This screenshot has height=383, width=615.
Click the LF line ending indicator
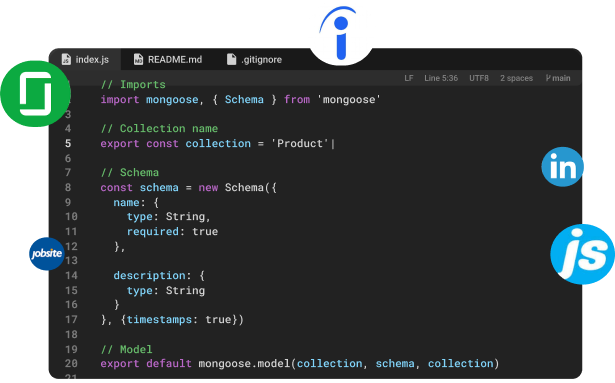(409, 78)
